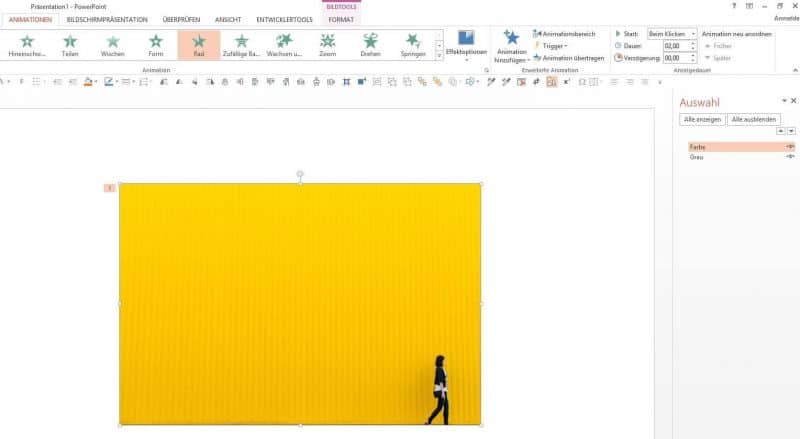
Task: Switch to the ANIMATIONEN tab
Action: (x=30, y=19)
